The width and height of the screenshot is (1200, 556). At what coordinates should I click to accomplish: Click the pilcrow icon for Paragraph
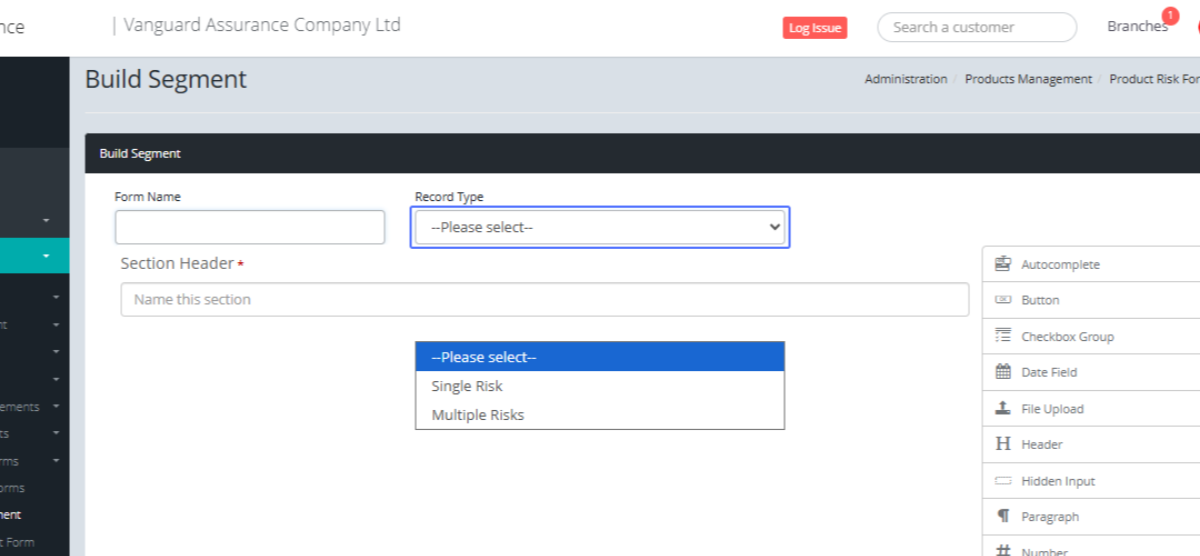[1003, 517]
